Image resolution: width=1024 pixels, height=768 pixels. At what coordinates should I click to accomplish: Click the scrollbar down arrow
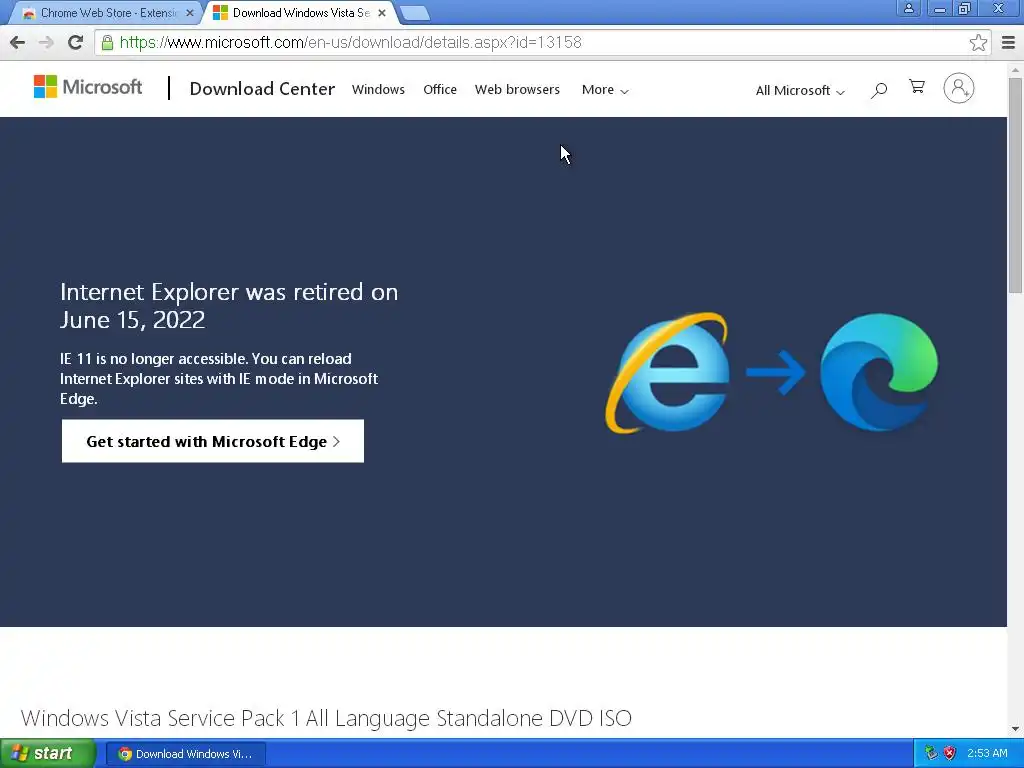point(1016,729)
